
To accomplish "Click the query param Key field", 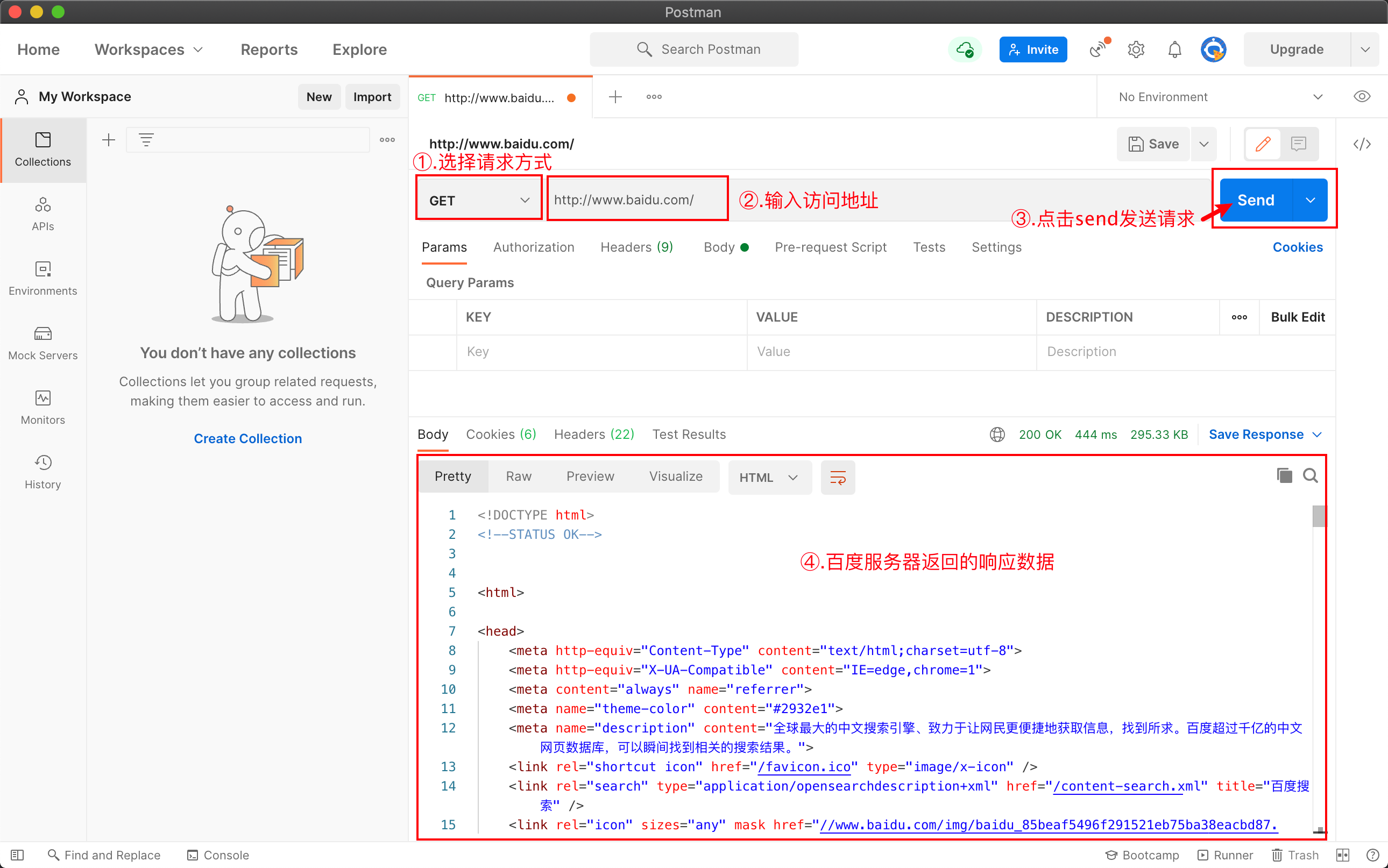I will pyautogui.click(x=601, y=352).
